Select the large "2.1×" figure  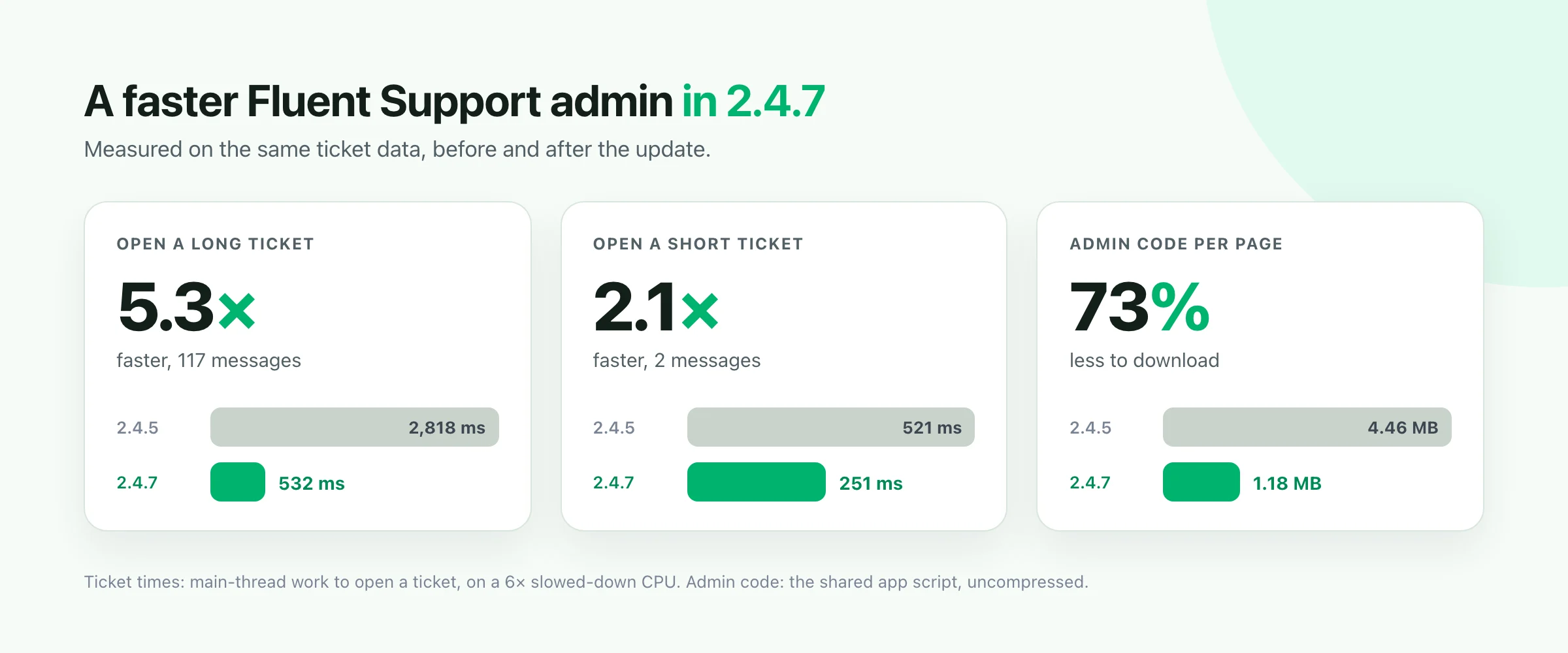(x=656, y=306)
